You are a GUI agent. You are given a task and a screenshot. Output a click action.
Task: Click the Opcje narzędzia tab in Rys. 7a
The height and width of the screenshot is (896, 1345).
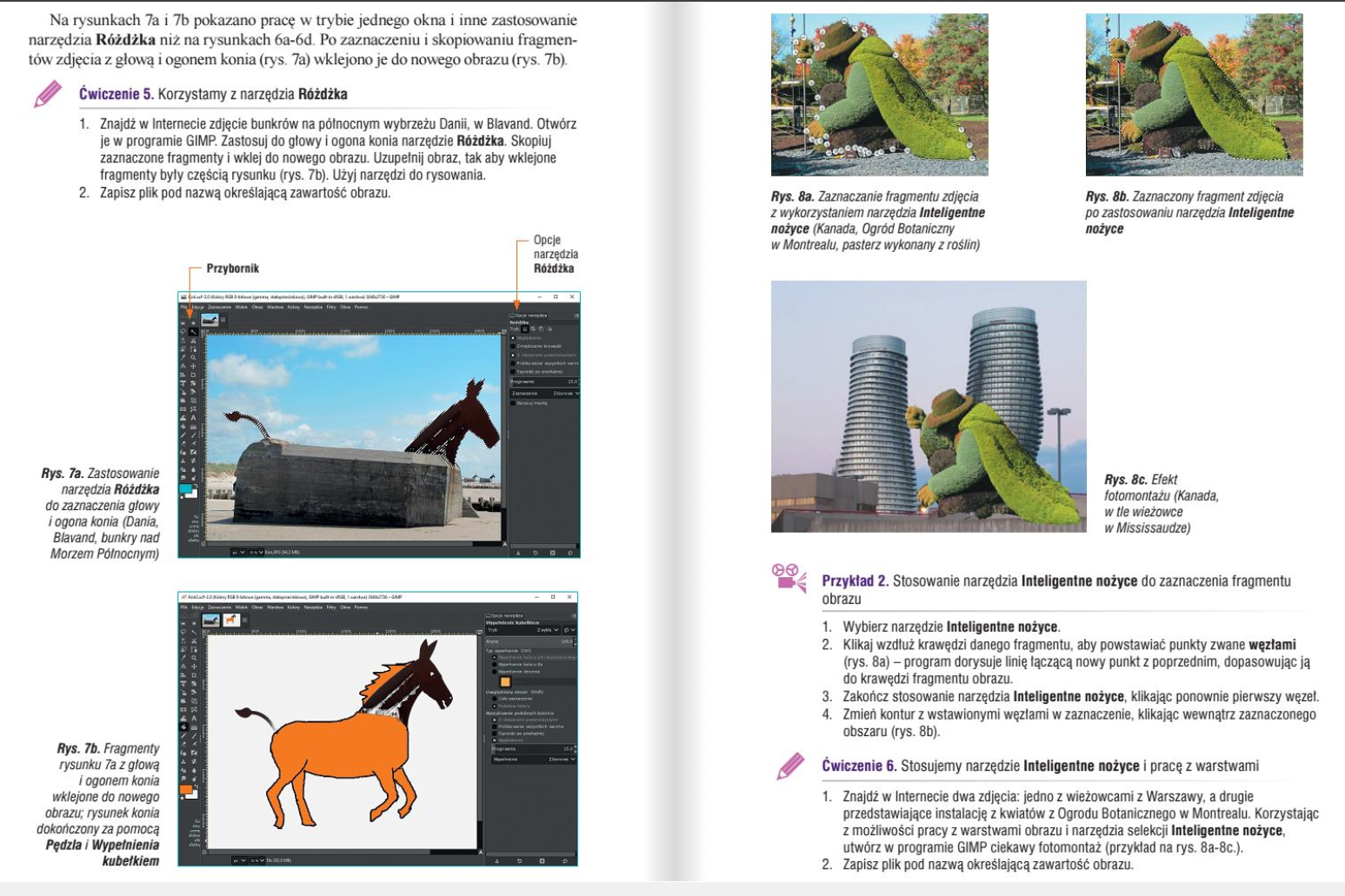click(x=529, y=315)
